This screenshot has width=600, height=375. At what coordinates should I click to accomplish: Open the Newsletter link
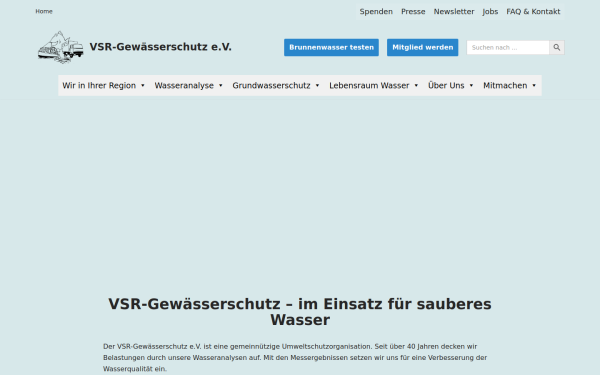tap(454, 11)
